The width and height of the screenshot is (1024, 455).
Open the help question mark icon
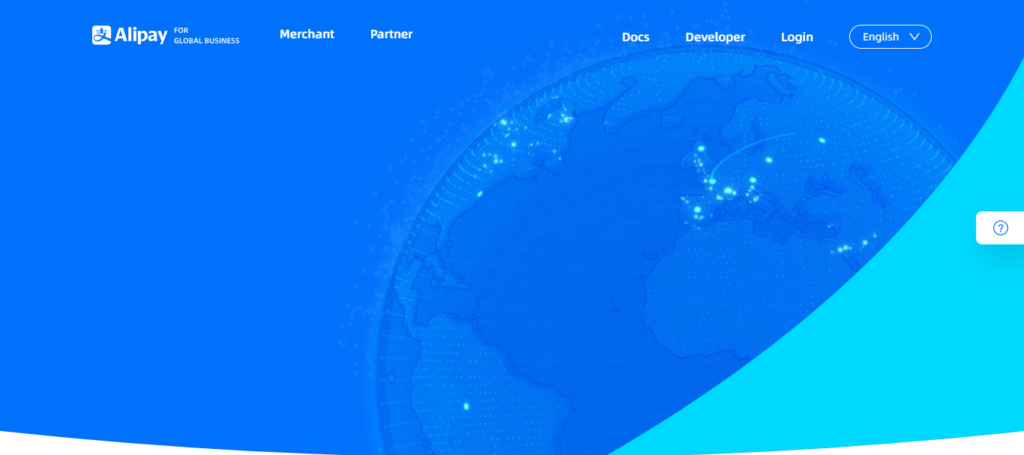tap(1000, 228)
